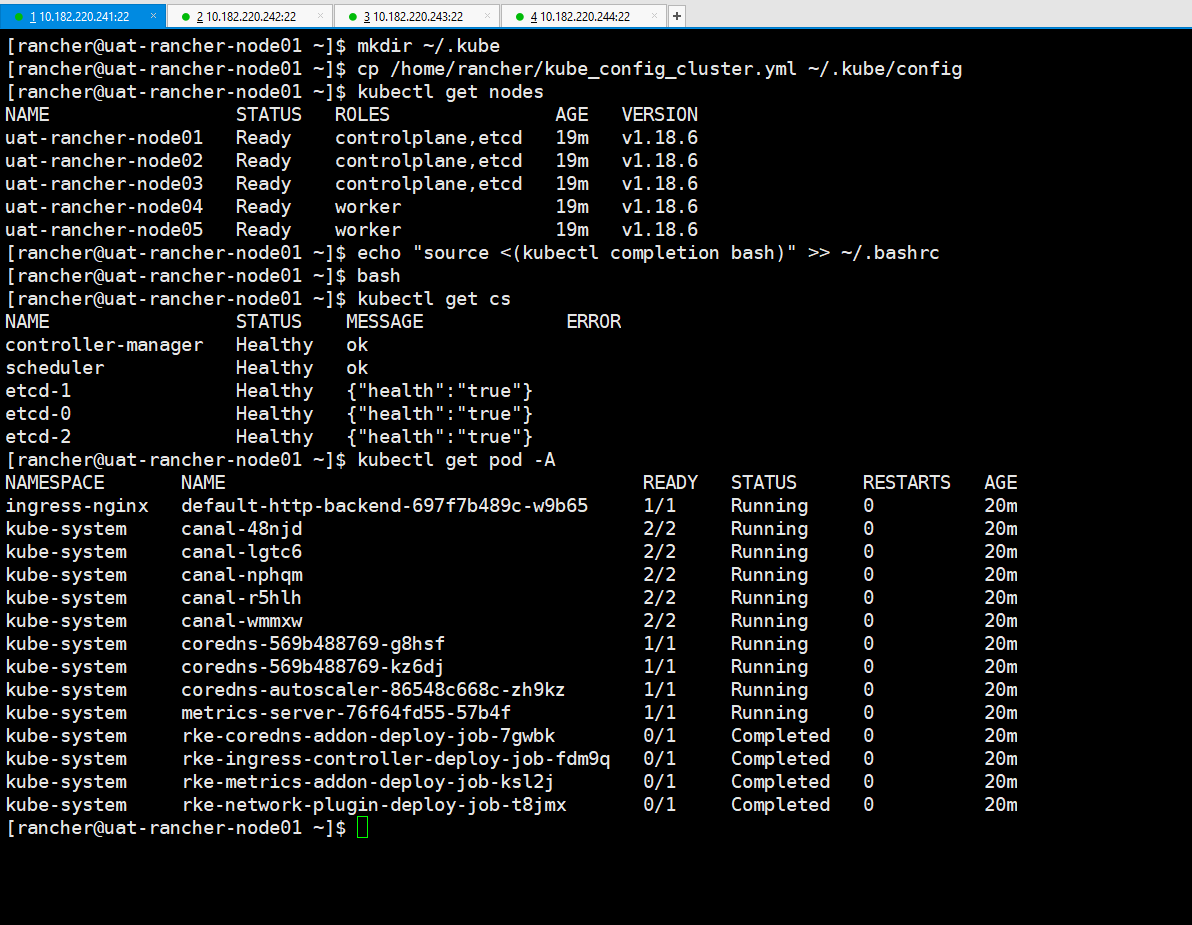Click the ingress-nginx namespace entry

[77, 506]
